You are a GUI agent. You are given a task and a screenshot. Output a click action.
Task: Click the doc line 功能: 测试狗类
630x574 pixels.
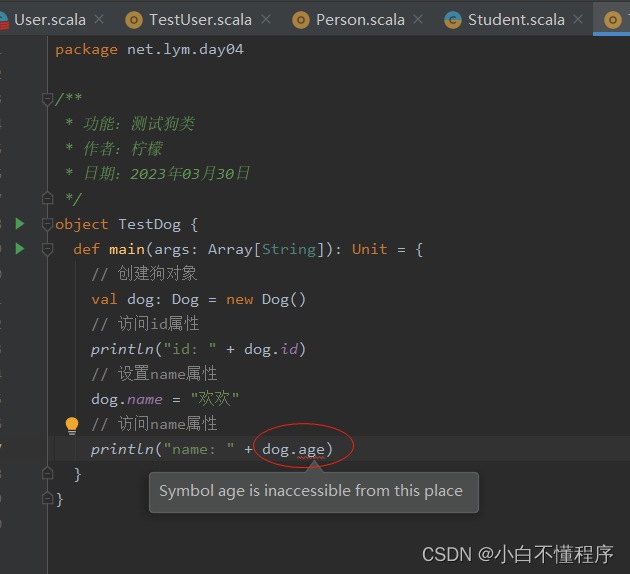[x=139, y=124]
